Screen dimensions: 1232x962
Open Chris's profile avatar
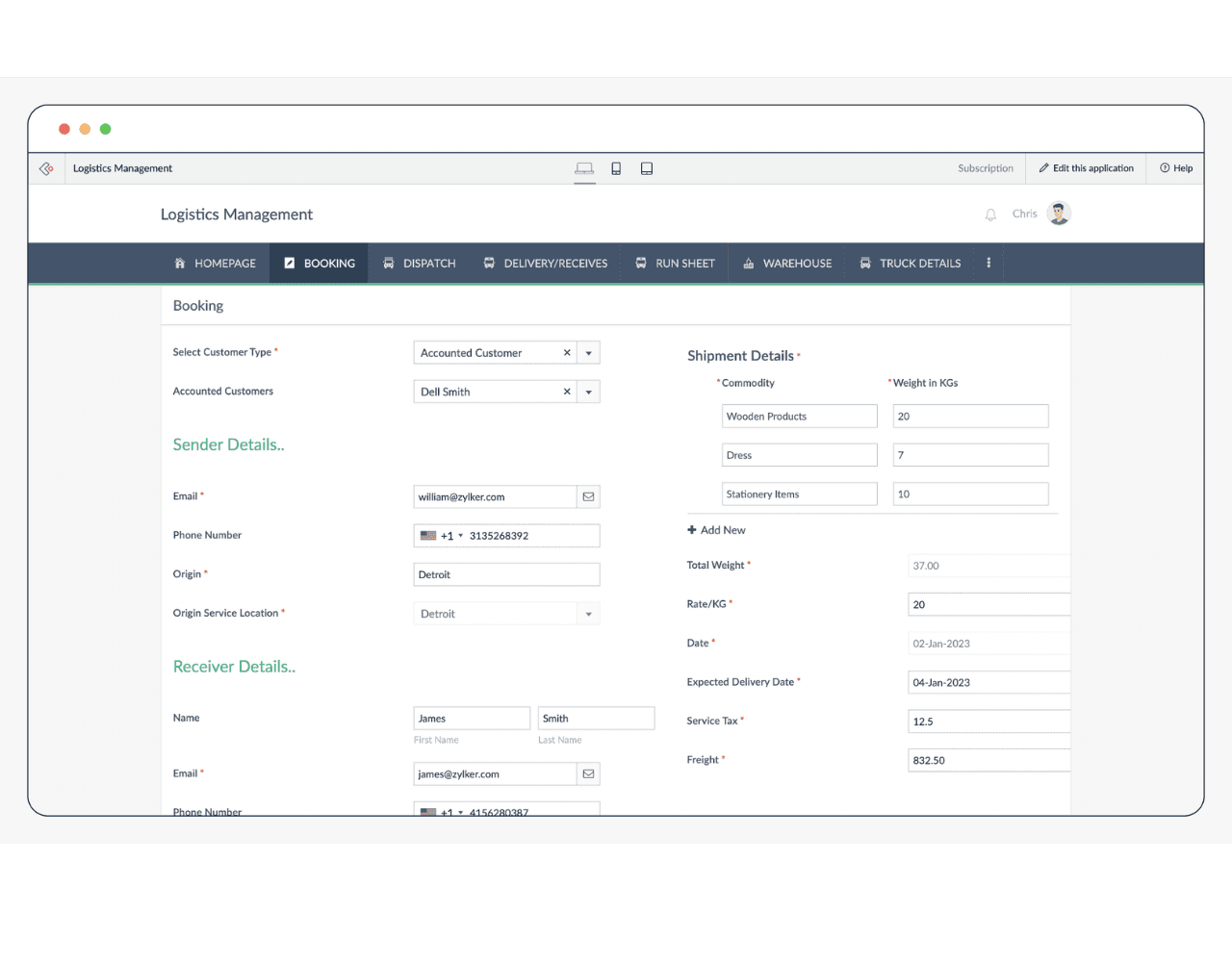1059,214
